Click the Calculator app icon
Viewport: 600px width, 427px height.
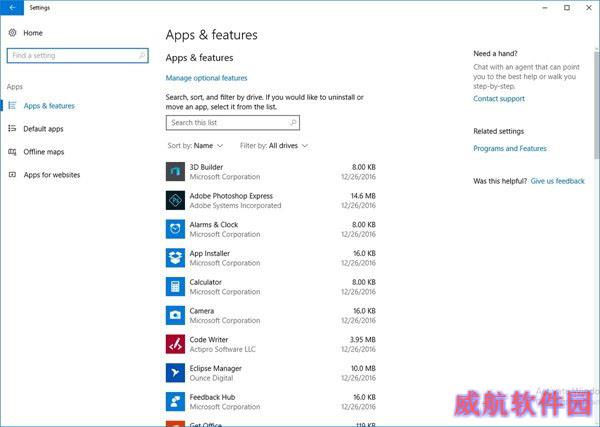coord(175,286)
